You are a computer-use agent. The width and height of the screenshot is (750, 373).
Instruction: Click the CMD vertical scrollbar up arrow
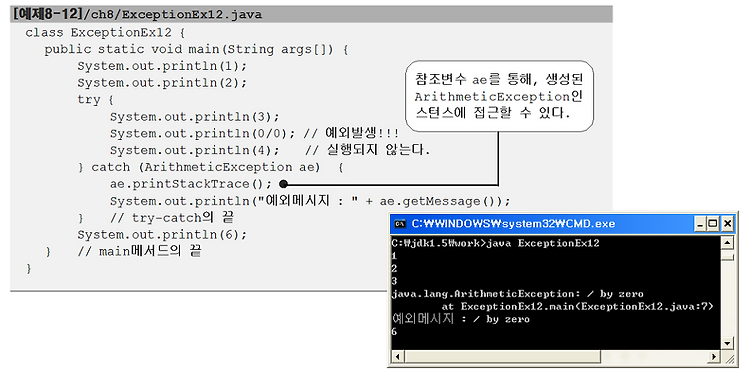click(728, 242)
